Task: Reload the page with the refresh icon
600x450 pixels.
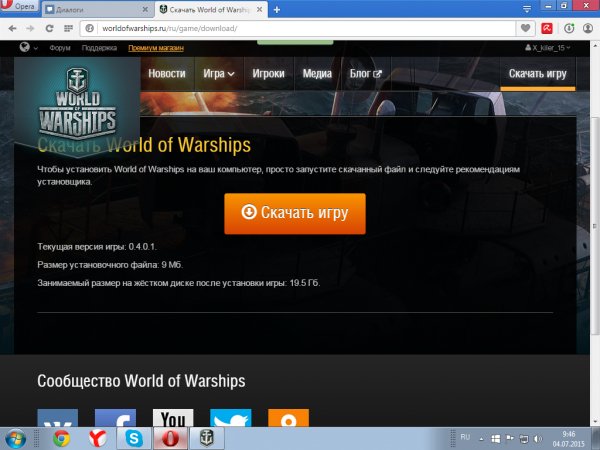Action: tap(49, 28)
